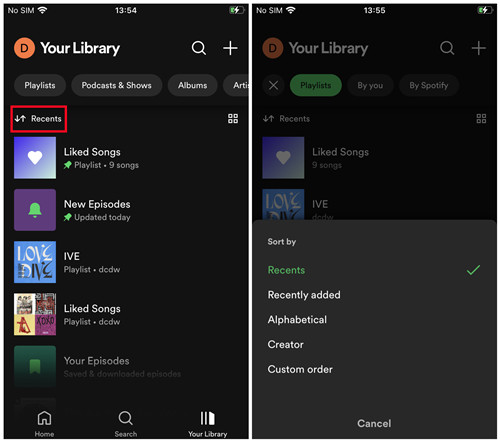Tap Wi-Fi status icon on left status bar

click(42, 10)
